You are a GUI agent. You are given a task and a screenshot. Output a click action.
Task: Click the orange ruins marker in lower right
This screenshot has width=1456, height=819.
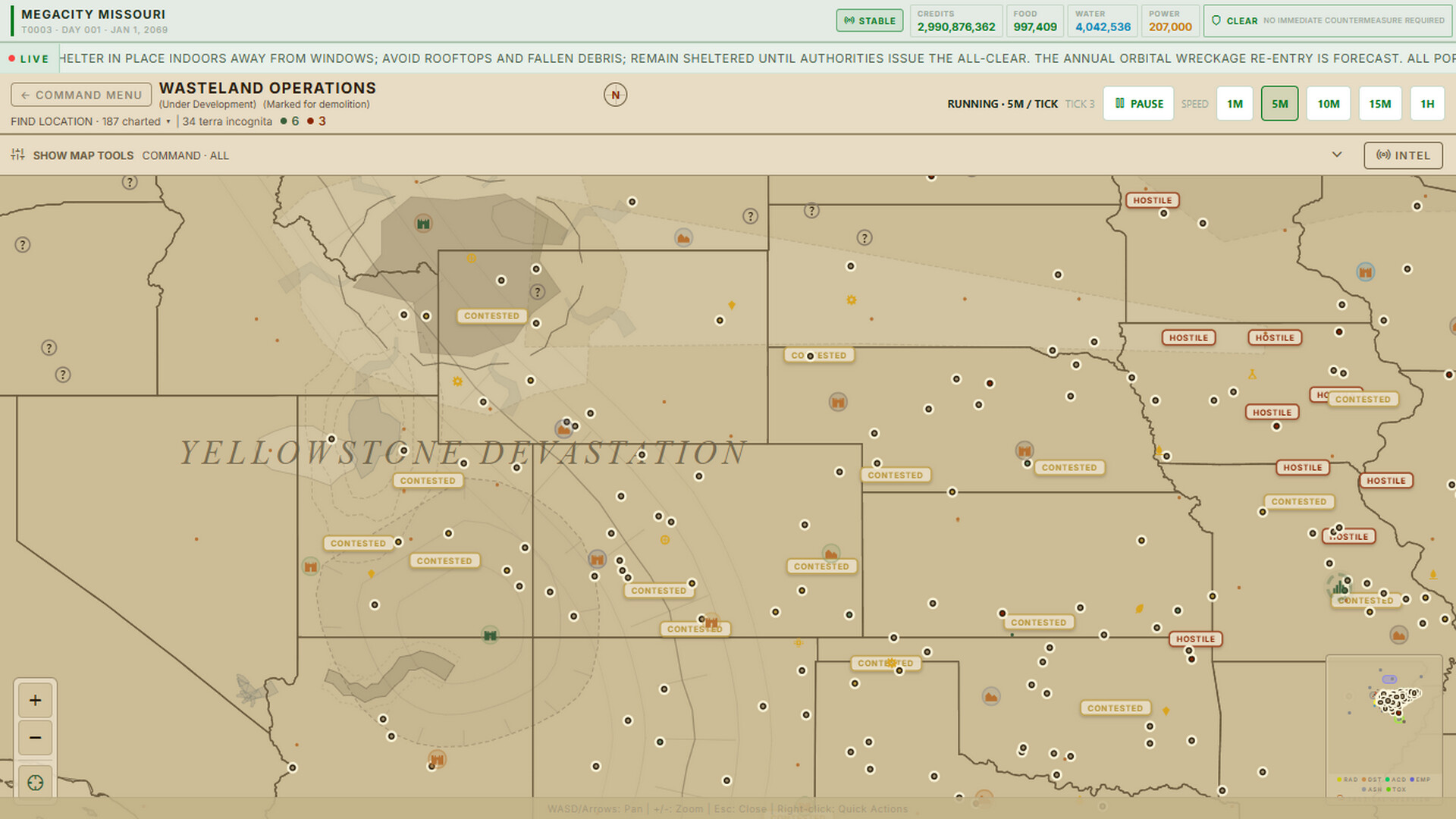pos(1398,635)
